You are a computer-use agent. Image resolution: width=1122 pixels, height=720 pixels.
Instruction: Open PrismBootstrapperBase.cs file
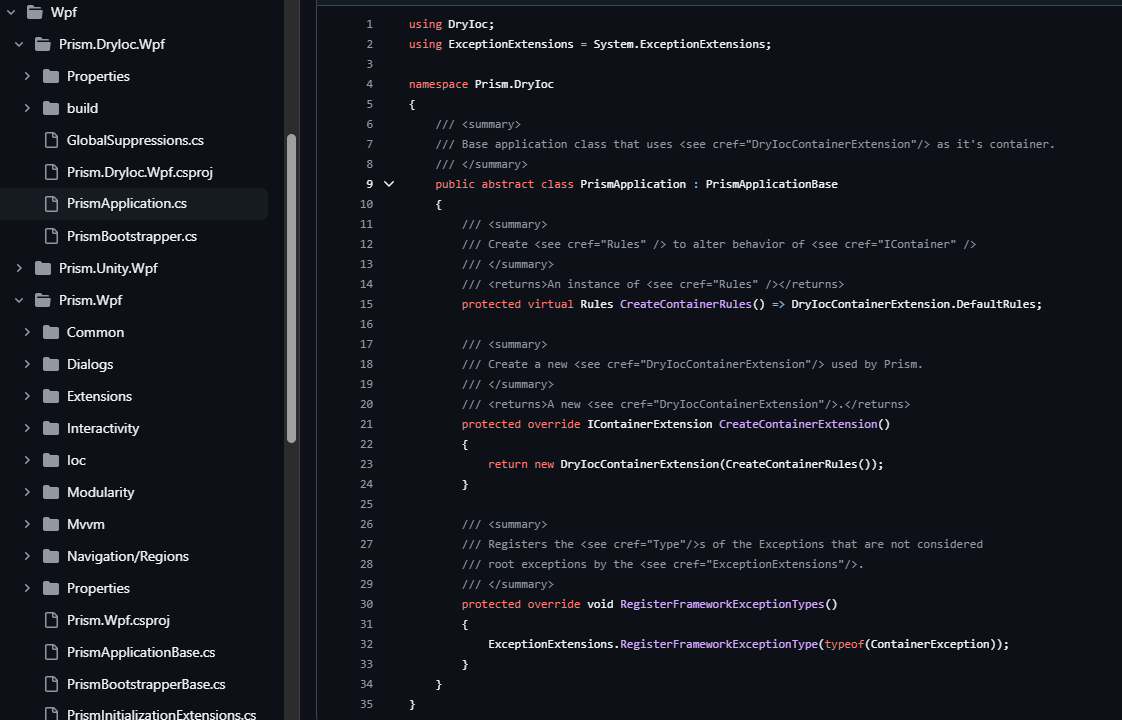145,684
